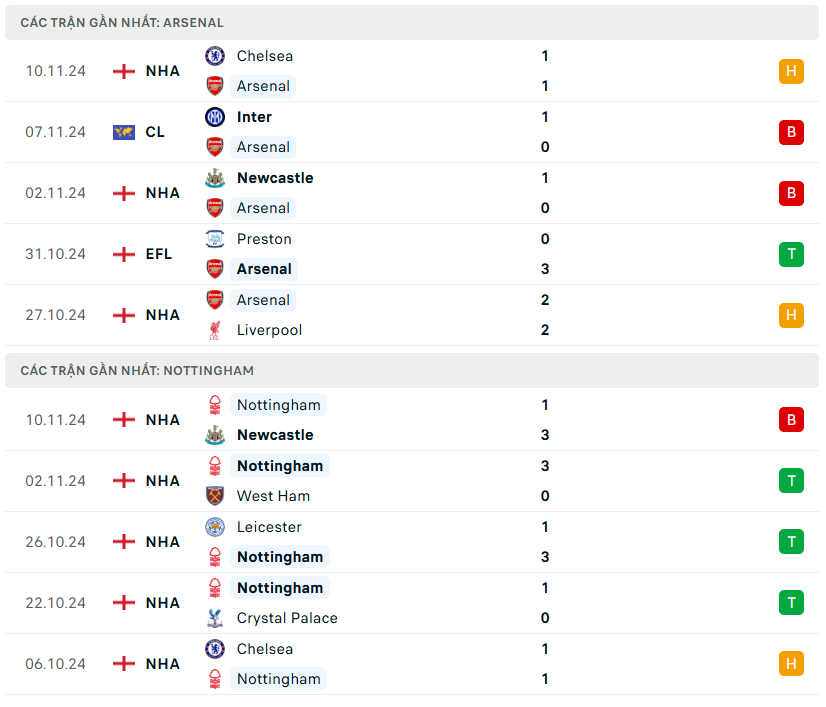
Task: Click the Preston club crest icon
Action: (x=215, y=239)
